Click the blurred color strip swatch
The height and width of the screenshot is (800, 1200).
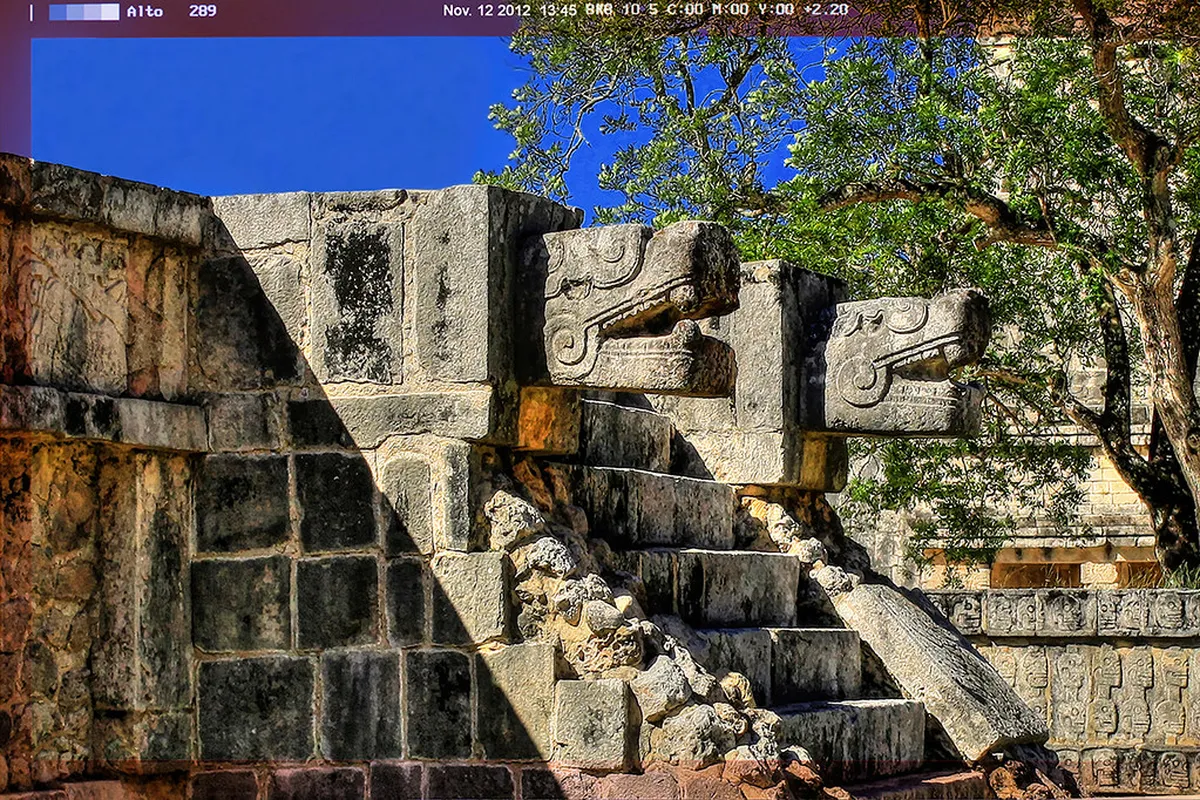click(x=85, y=13)
